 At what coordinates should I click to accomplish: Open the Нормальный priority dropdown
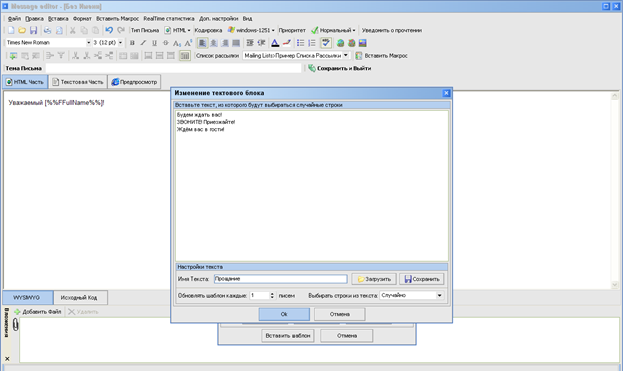333,30
